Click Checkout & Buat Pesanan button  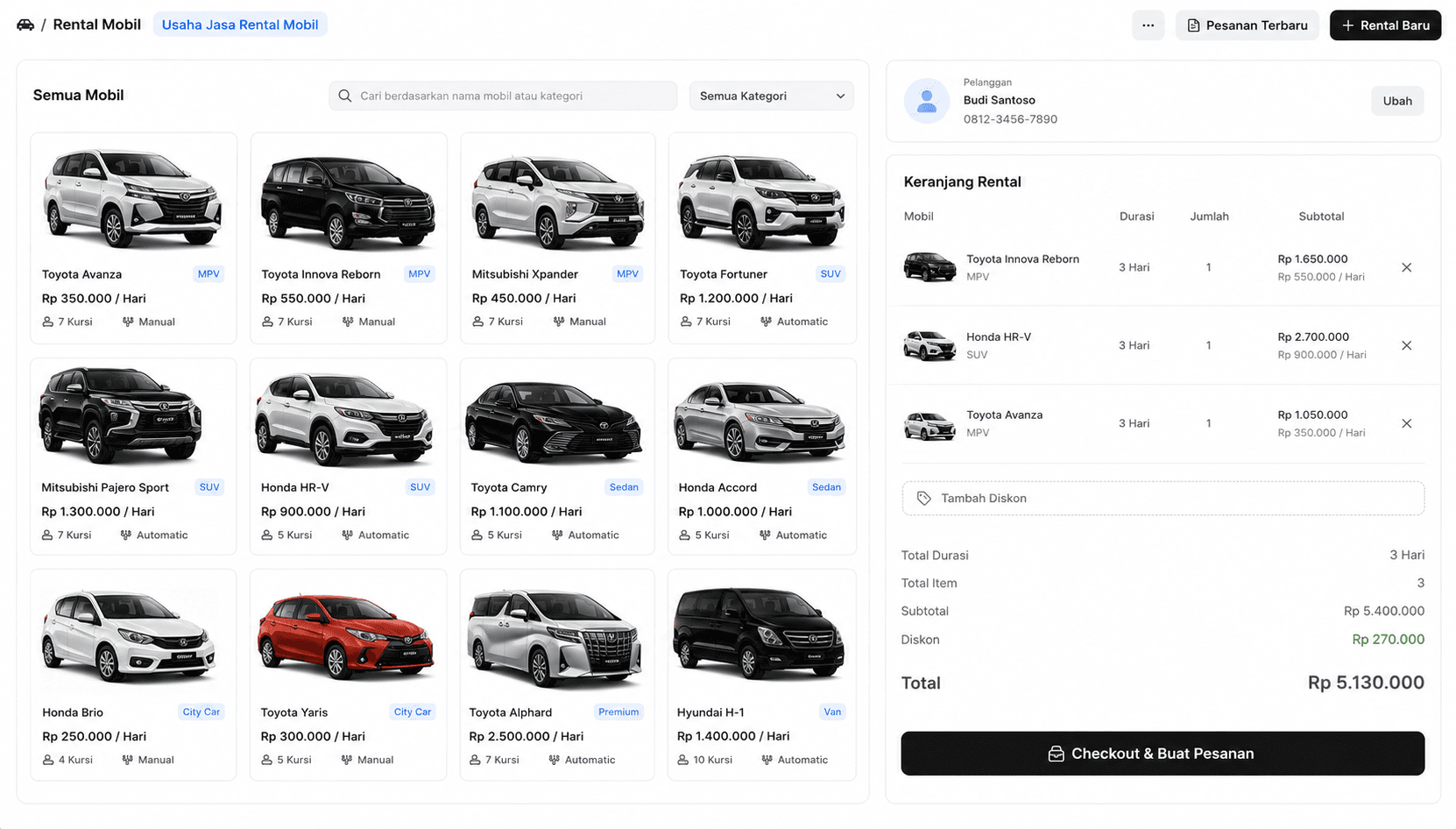coord(1163,754)
